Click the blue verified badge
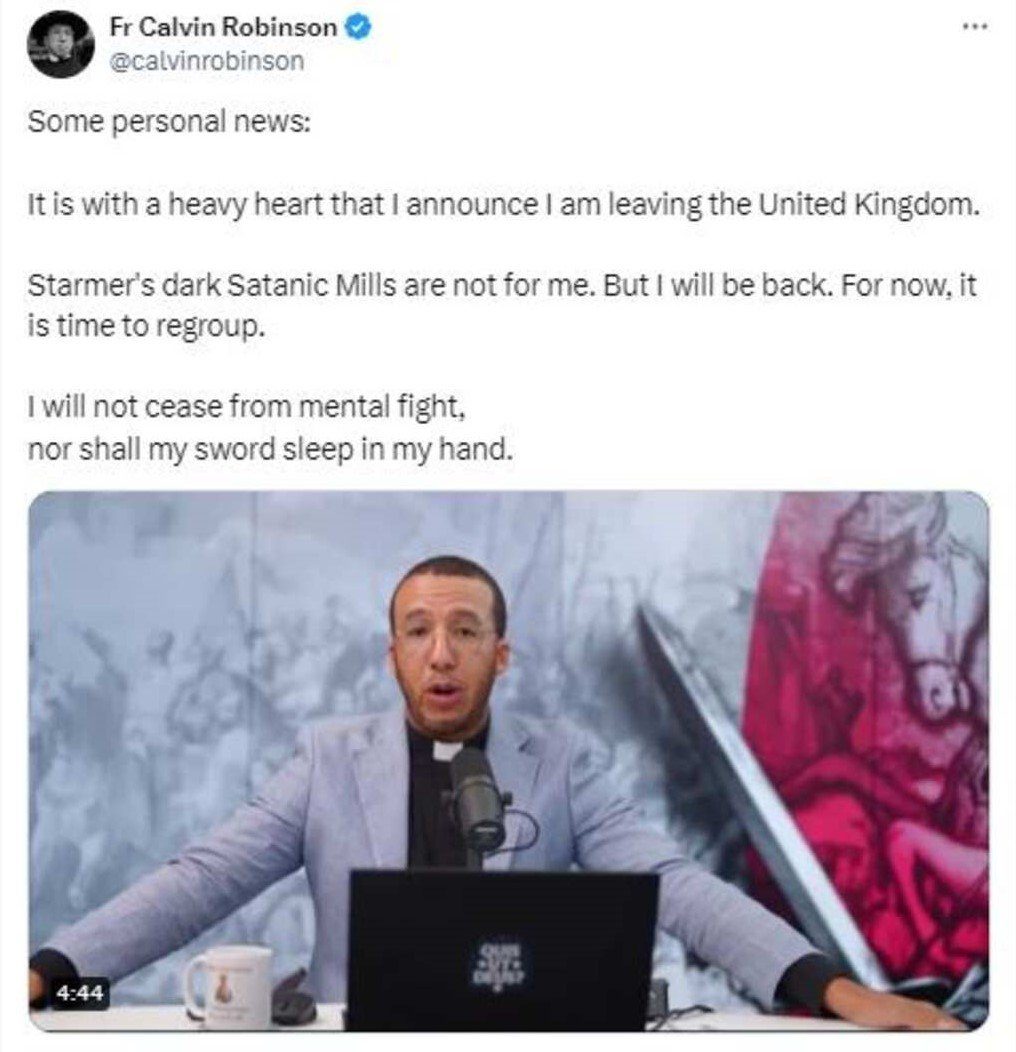This screenshot has height=1052, width=1016. 358,28
